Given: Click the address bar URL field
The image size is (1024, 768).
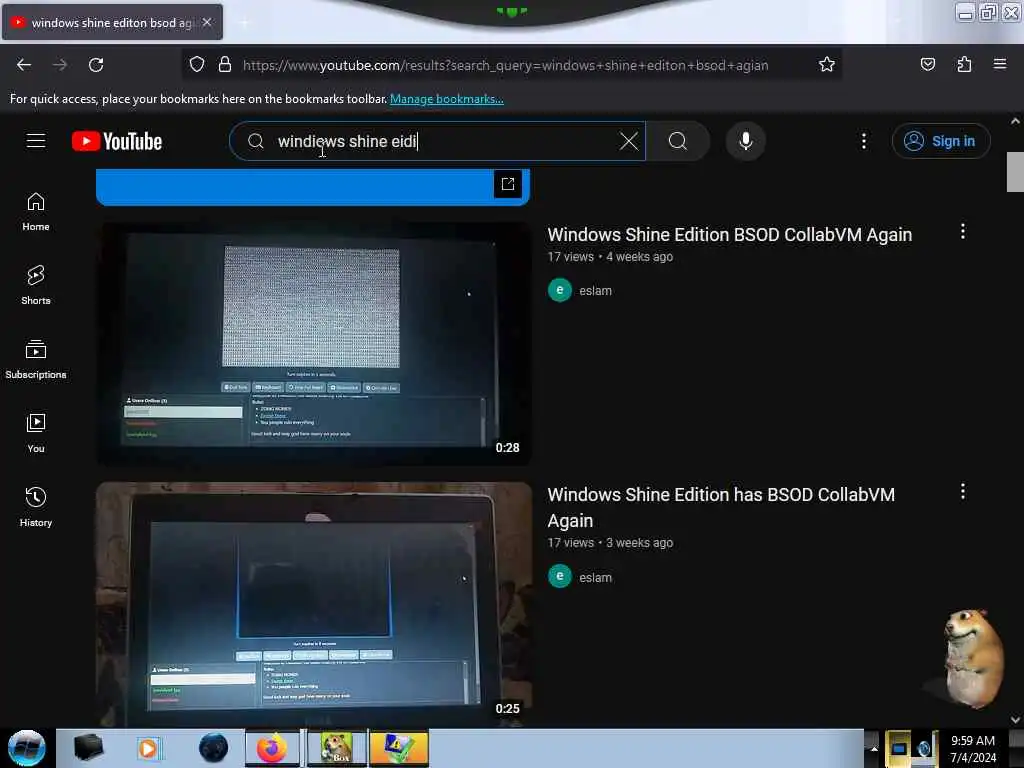Looking at the screenshot, I should coord(506,65).
